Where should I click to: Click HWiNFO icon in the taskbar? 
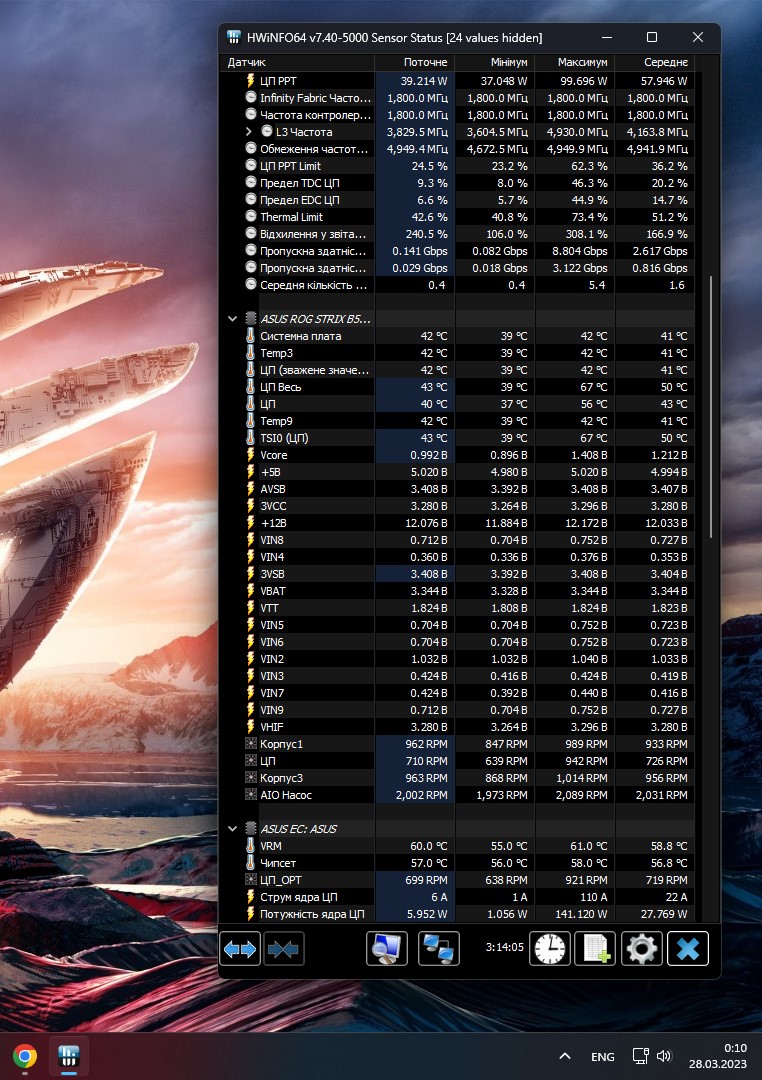pyautogui.click(x=68, y=1056)
